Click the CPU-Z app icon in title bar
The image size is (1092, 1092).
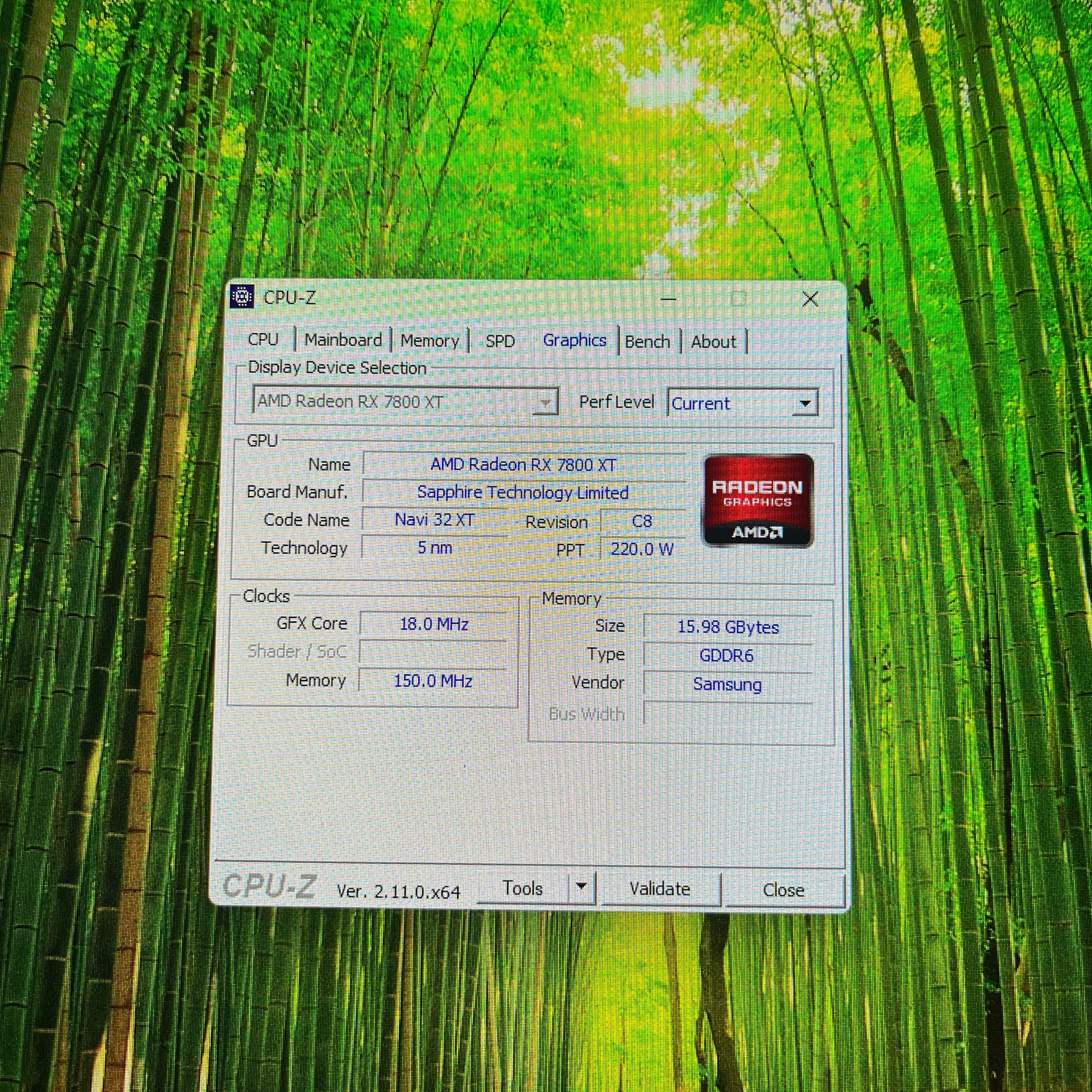pos(242,297)
